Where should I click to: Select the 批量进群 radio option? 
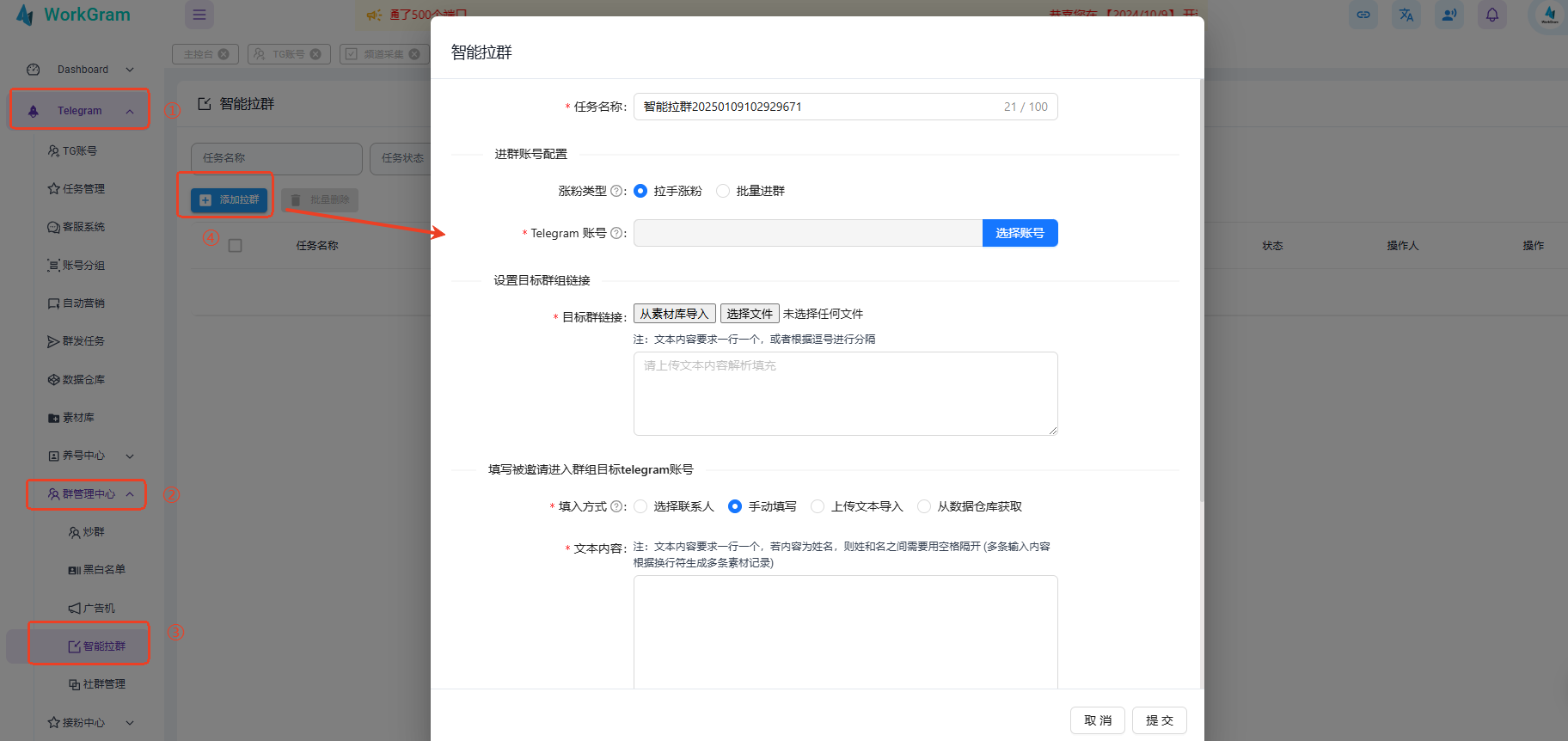723,191
